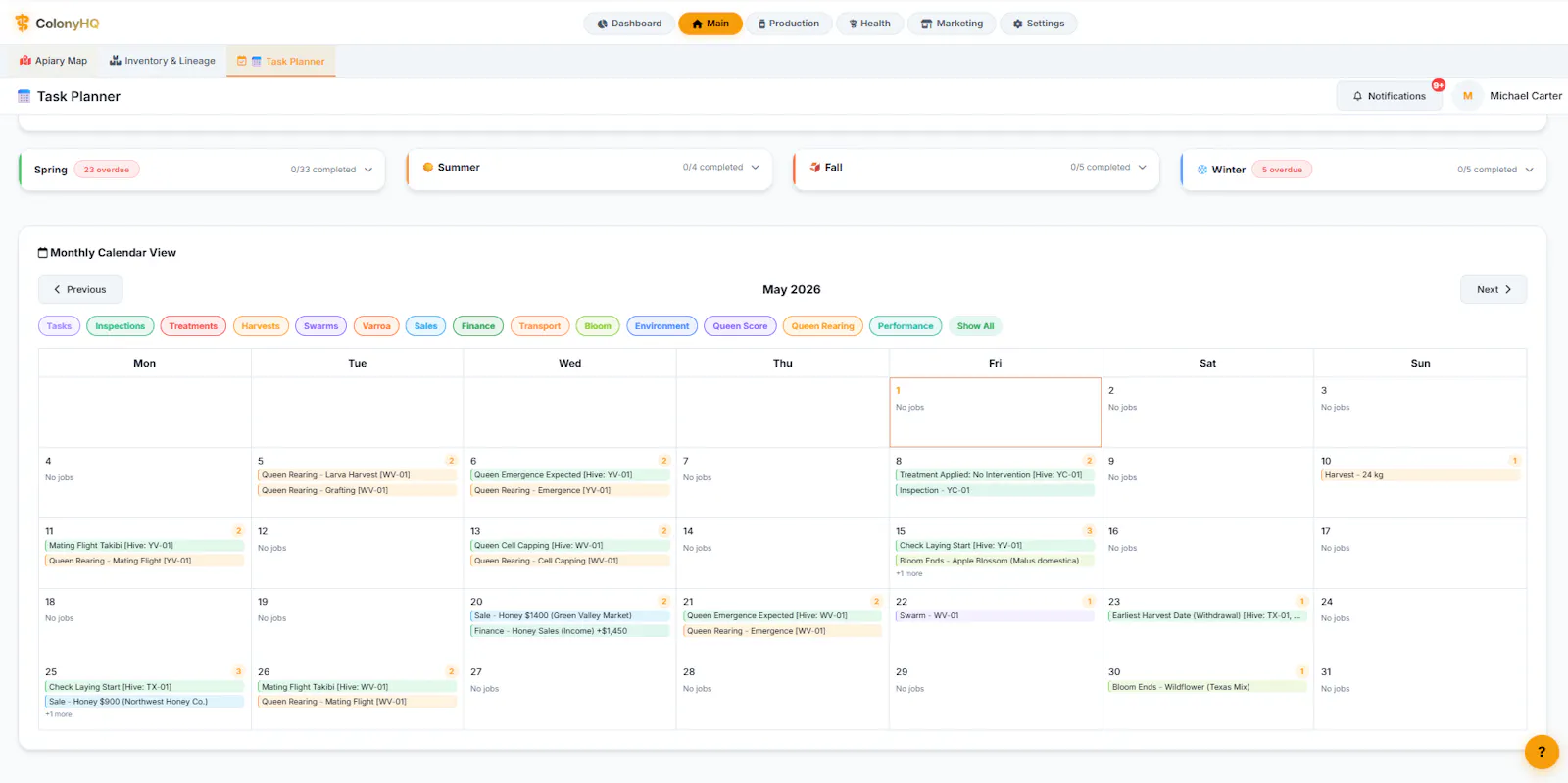Expand the Winter season chevron
Image resolution: width=1568 pixels, height=783 pixels.
[1529, 170]
